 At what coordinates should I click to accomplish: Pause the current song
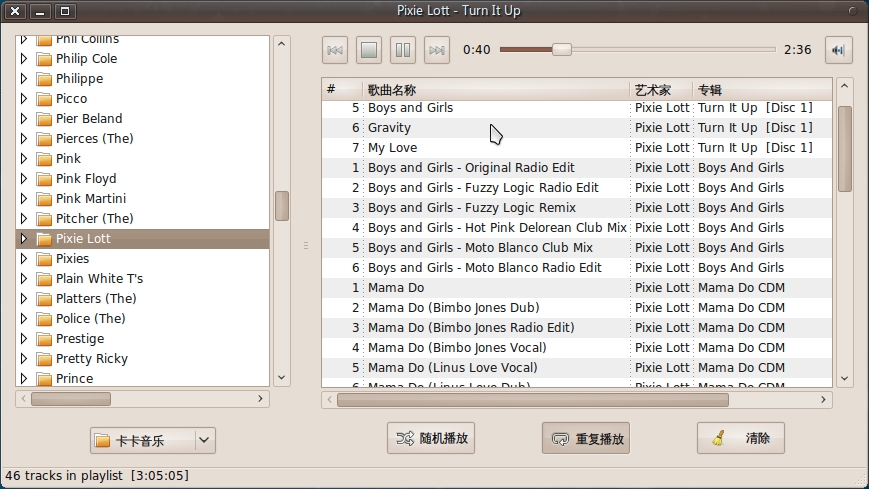click(403, 50)
